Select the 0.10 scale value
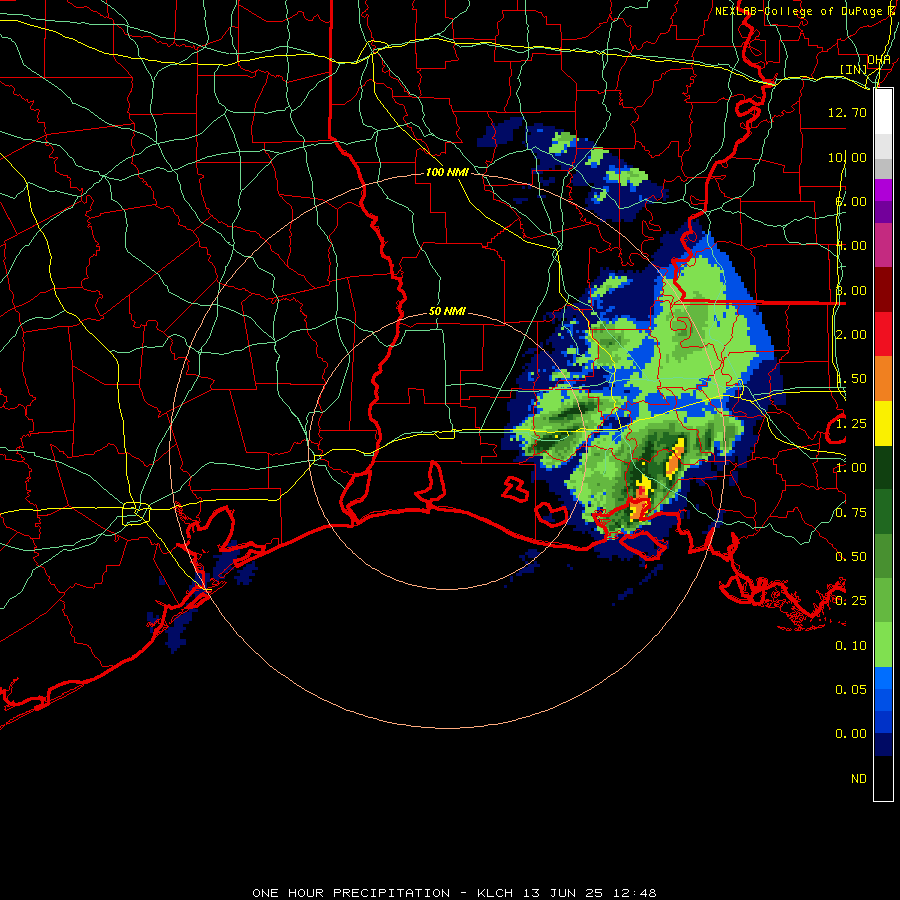 point(851,646)
